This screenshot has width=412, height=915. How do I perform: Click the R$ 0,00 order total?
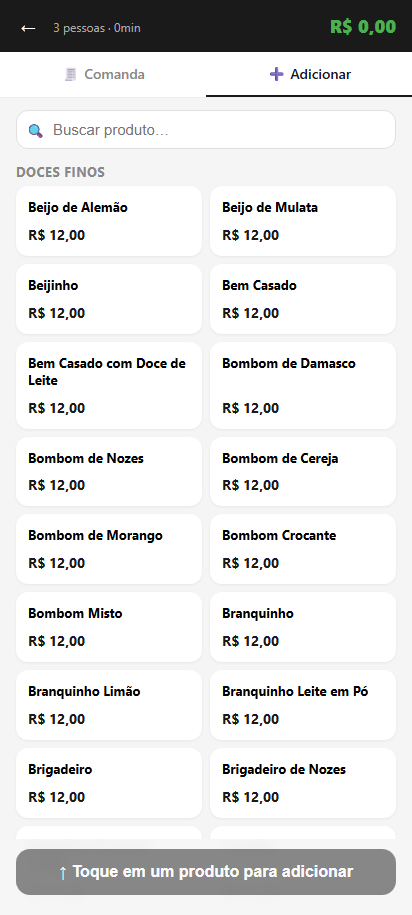point(363,27)
